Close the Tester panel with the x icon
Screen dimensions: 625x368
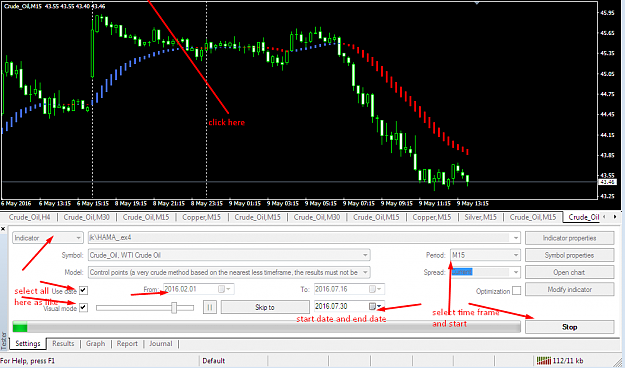coord(3,229)
